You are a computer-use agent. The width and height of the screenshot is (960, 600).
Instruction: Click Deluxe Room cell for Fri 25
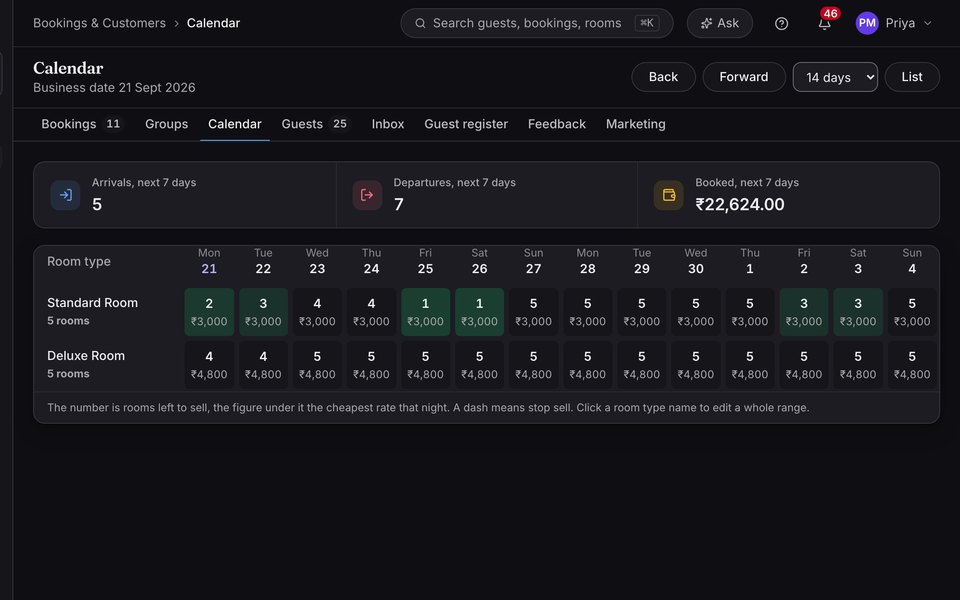(x=426, y=365)
